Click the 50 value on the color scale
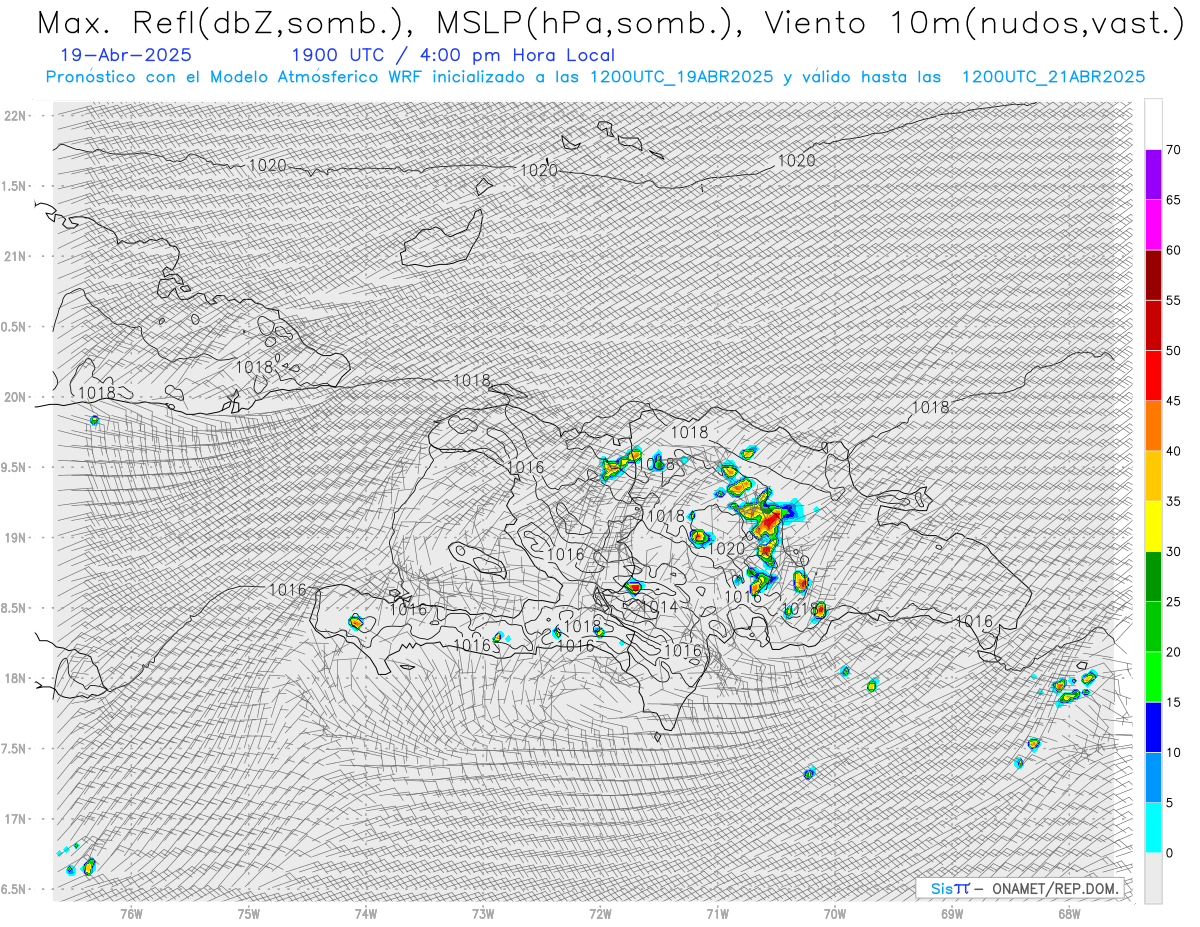 (1173, 351)
